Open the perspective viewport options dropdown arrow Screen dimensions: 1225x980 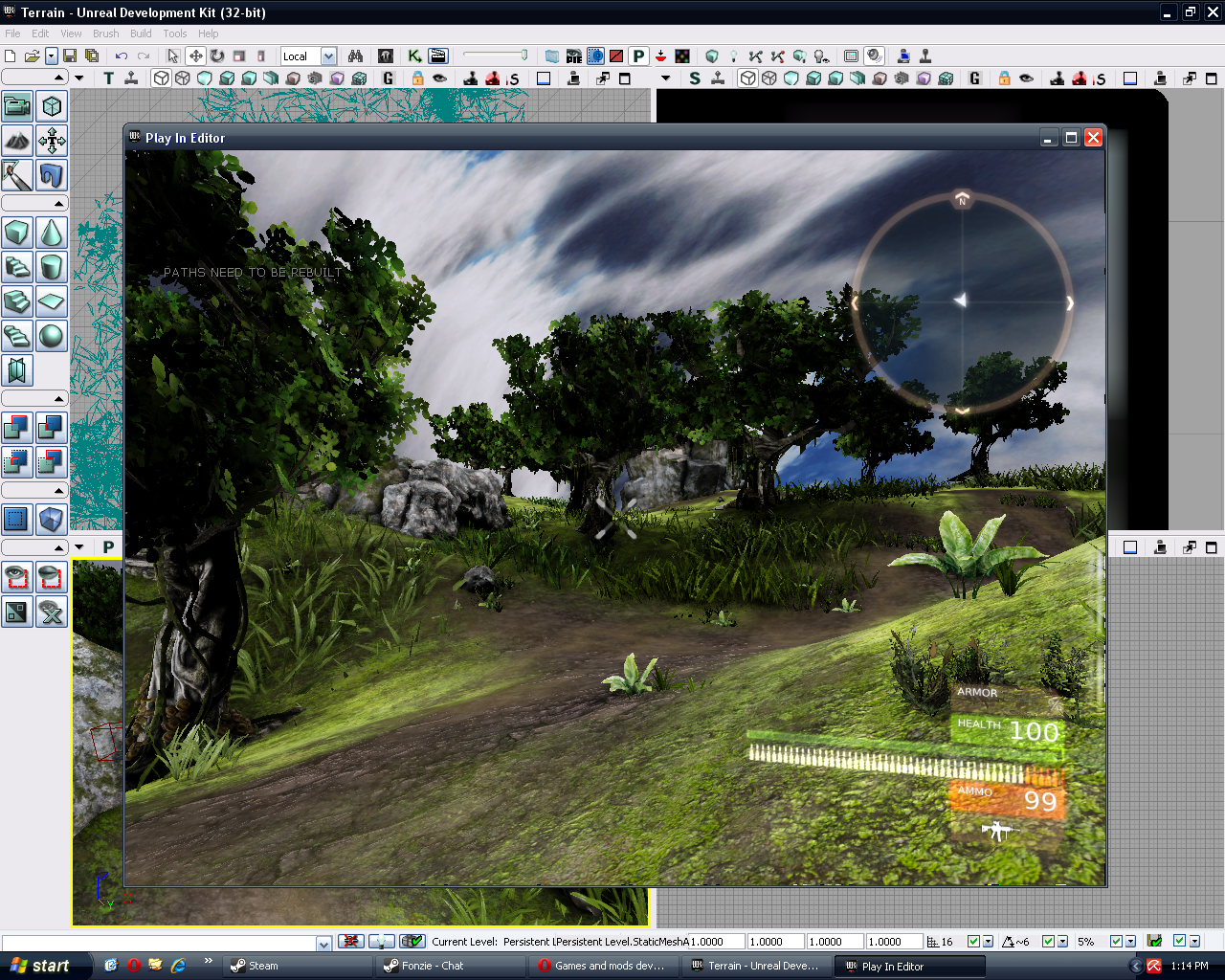78,547
